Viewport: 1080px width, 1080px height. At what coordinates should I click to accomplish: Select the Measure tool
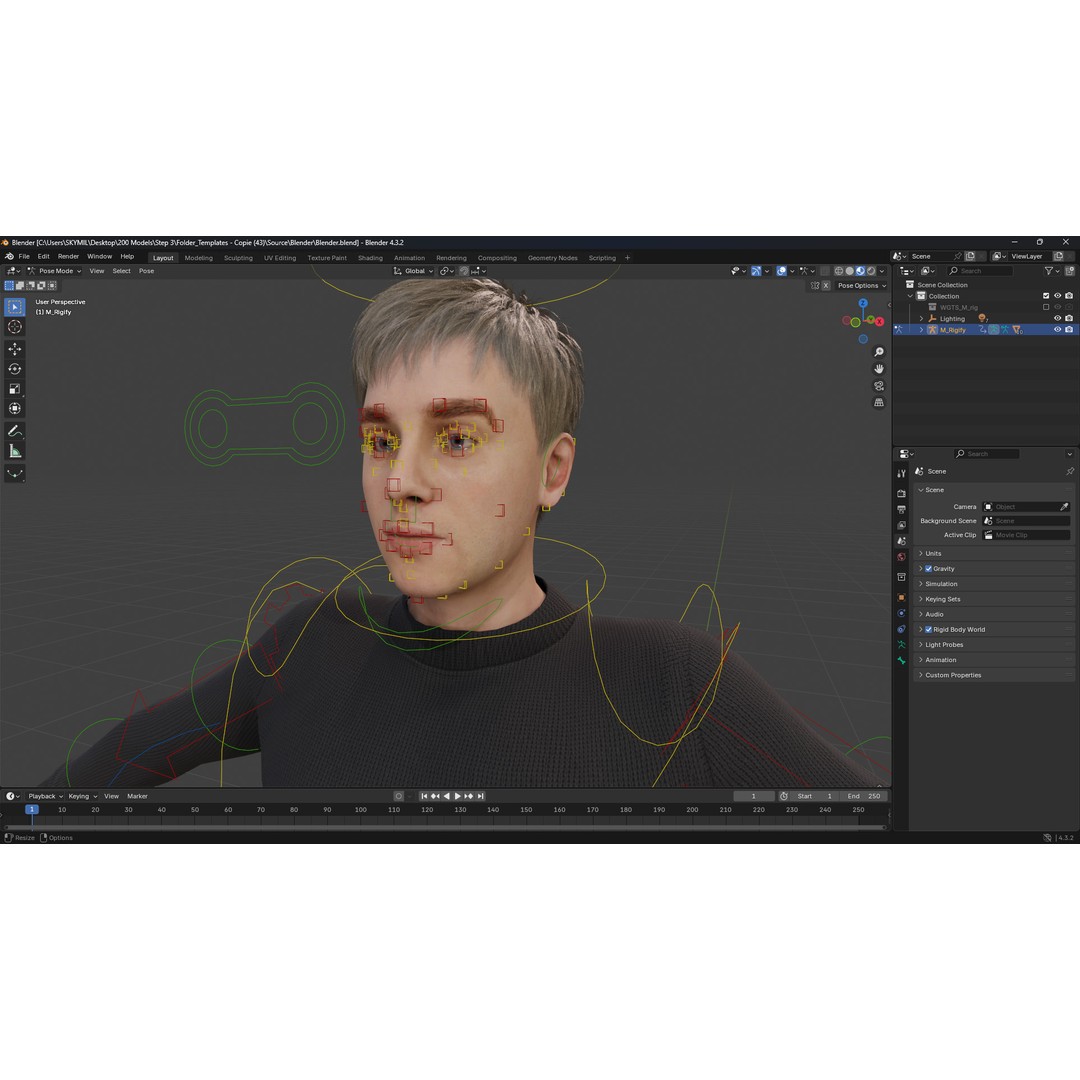[14, 451]
